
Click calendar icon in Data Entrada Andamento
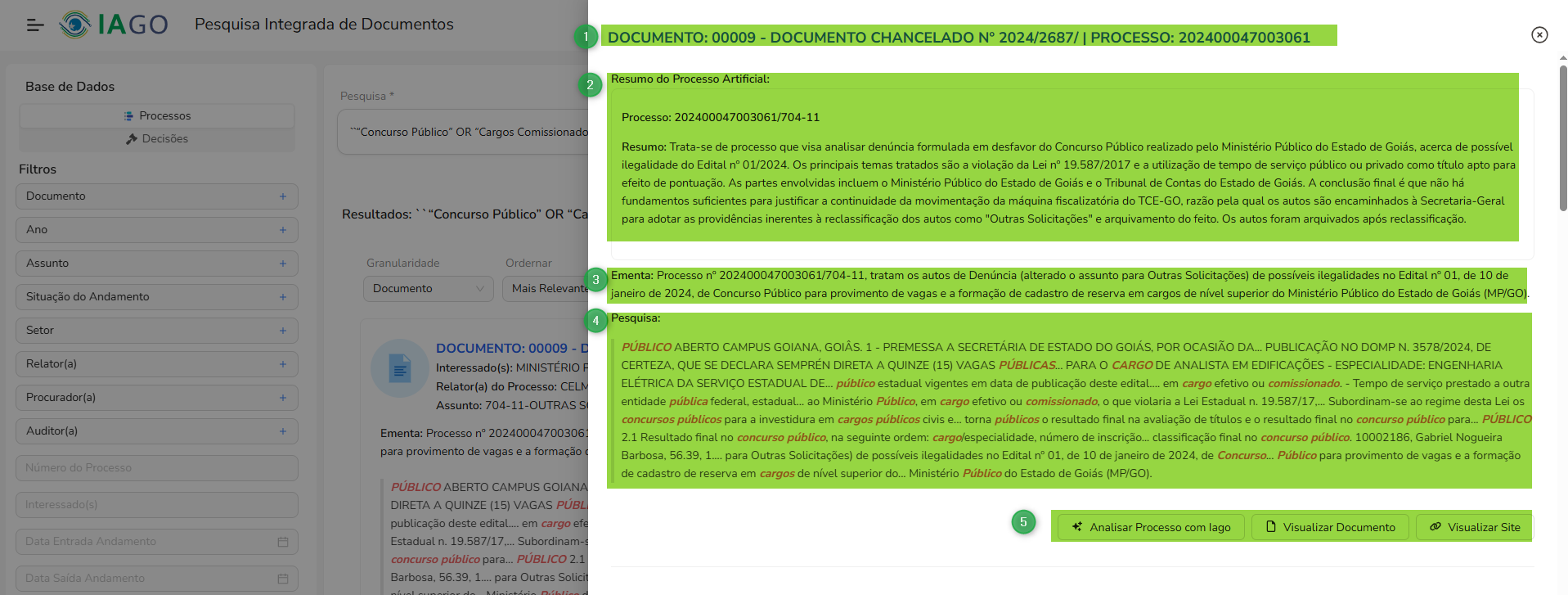pyautogui.click(x=283, y=542)
